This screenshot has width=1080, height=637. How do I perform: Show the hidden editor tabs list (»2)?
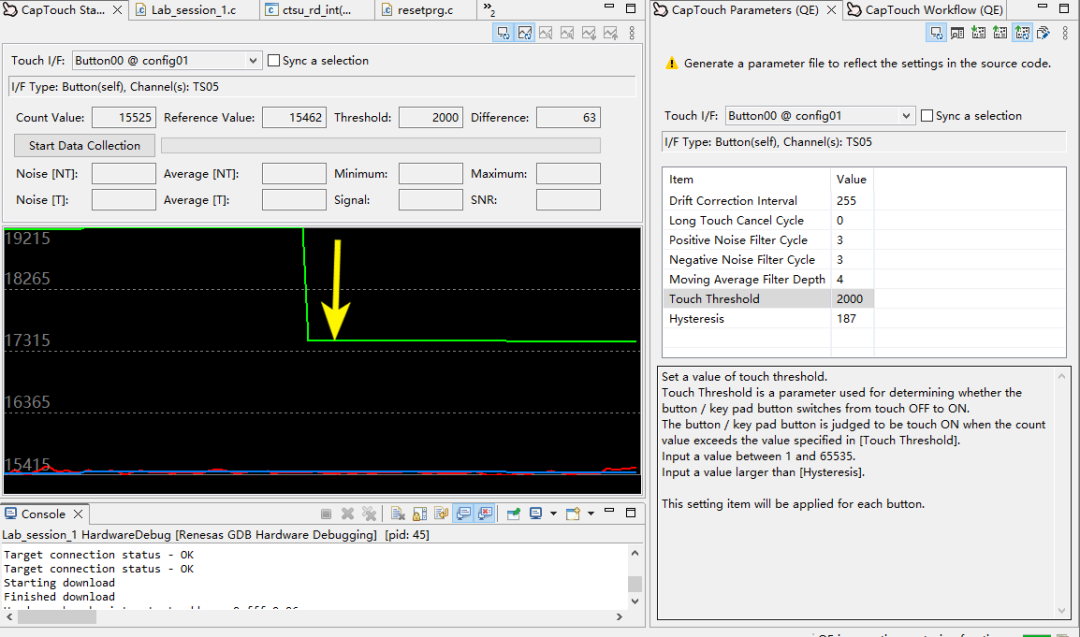pyautogui.click(x=489, y=10)
